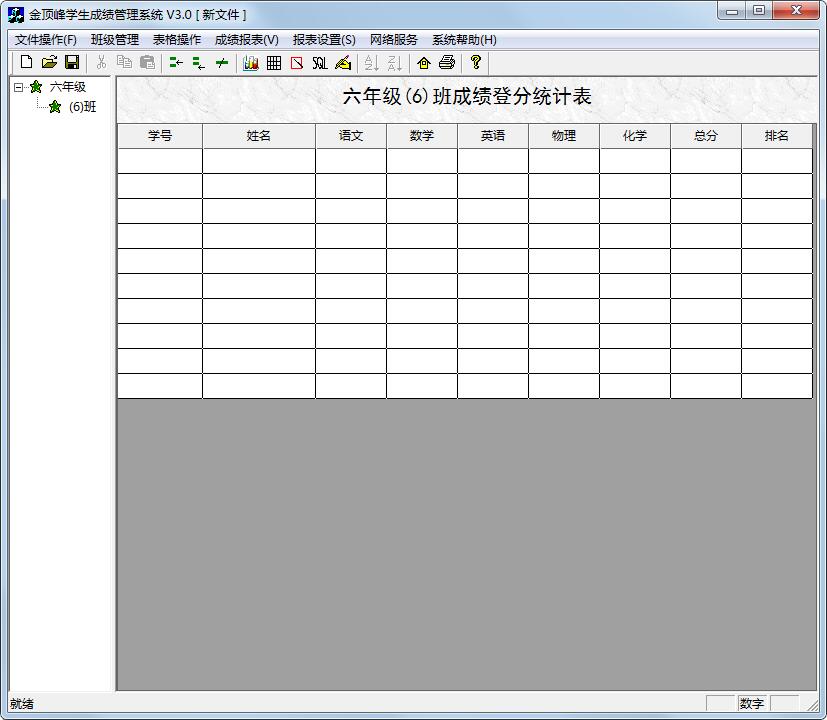Viewport: 827px width, 720px height.
Task: Click the red diagonal box icon
Action: pyautogui.click(x=297, y=63)
